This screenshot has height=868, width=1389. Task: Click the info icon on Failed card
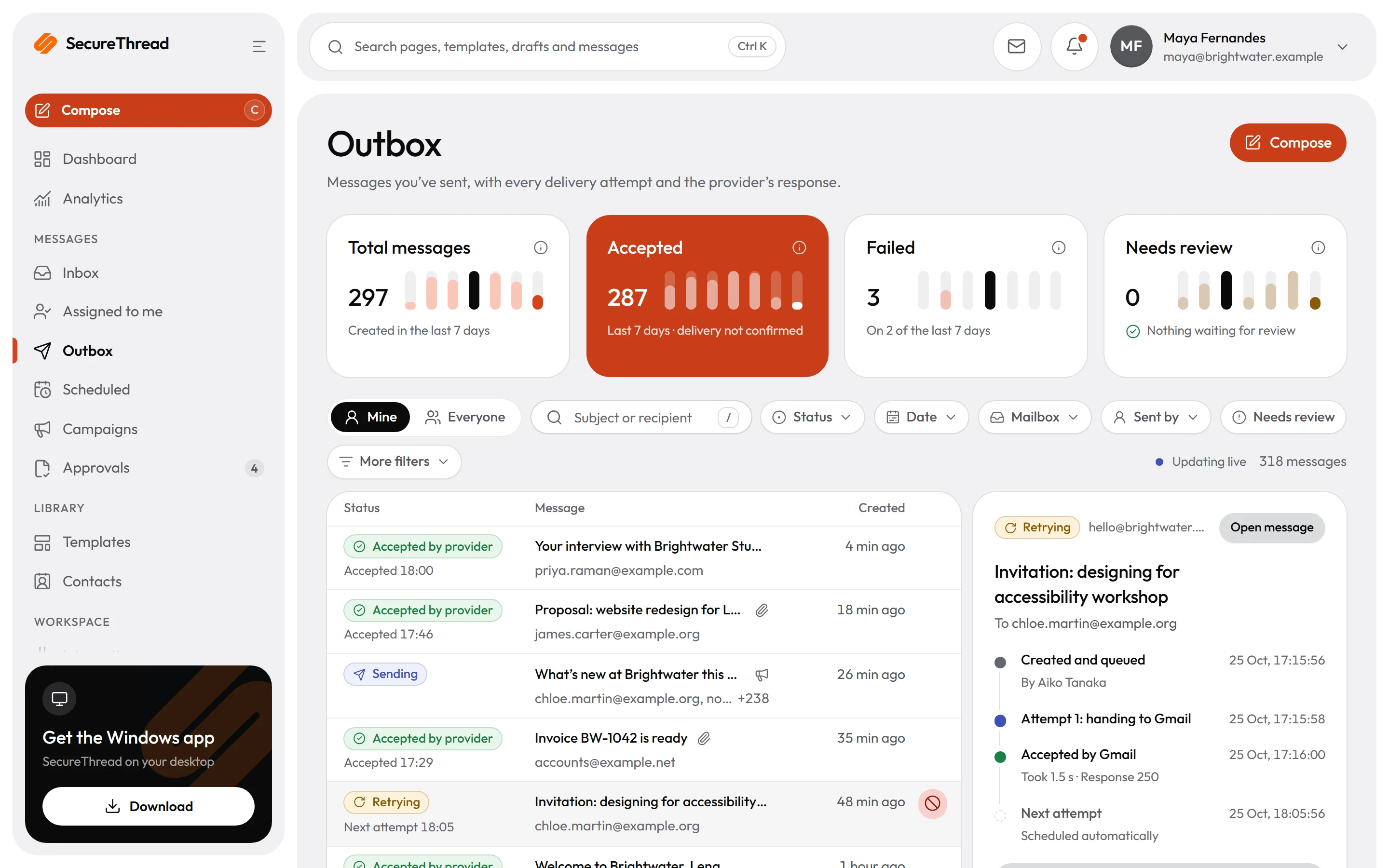pos(1059,247)
